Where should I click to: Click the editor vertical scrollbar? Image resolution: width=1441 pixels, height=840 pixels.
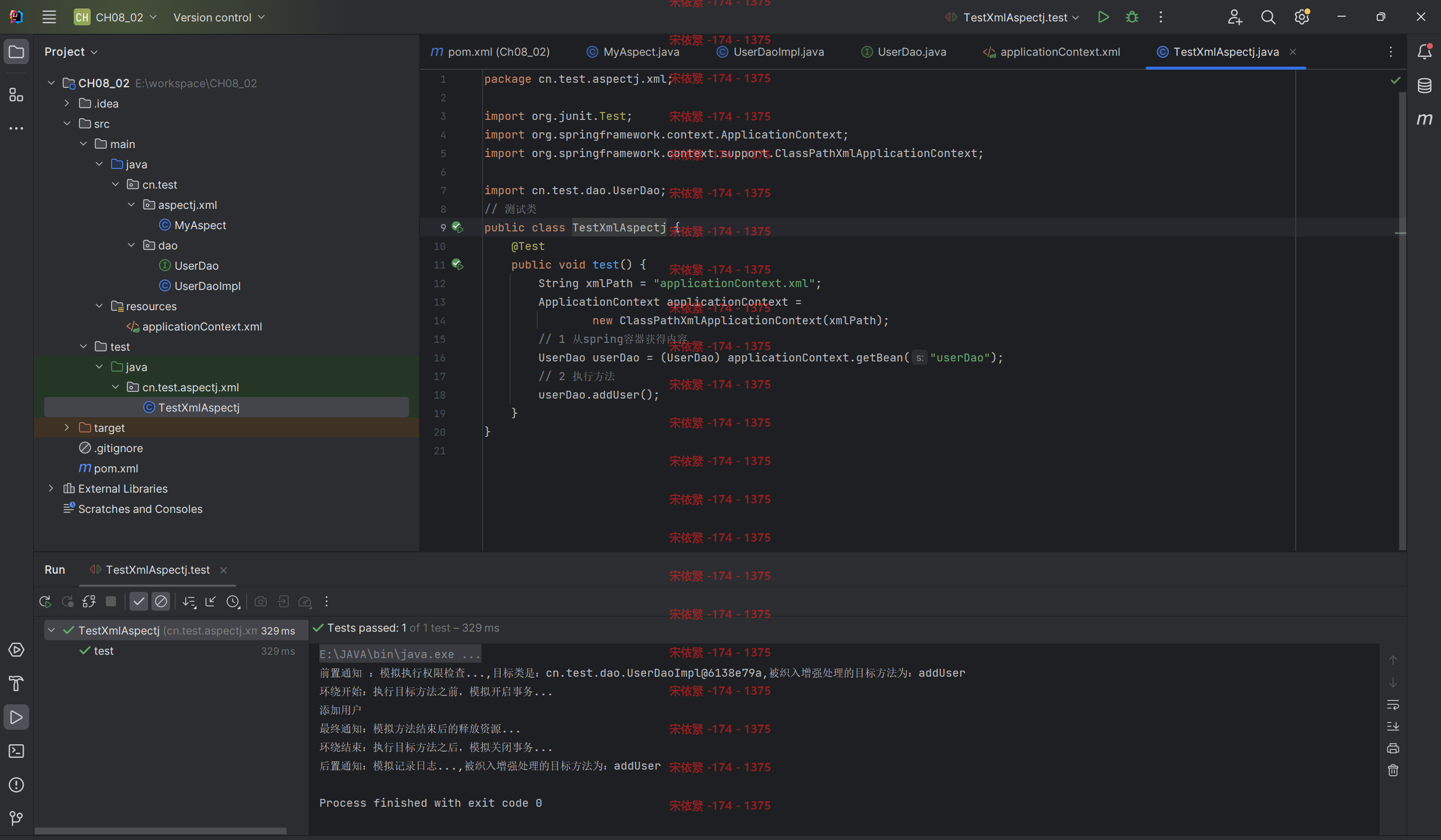[1402, 320]
